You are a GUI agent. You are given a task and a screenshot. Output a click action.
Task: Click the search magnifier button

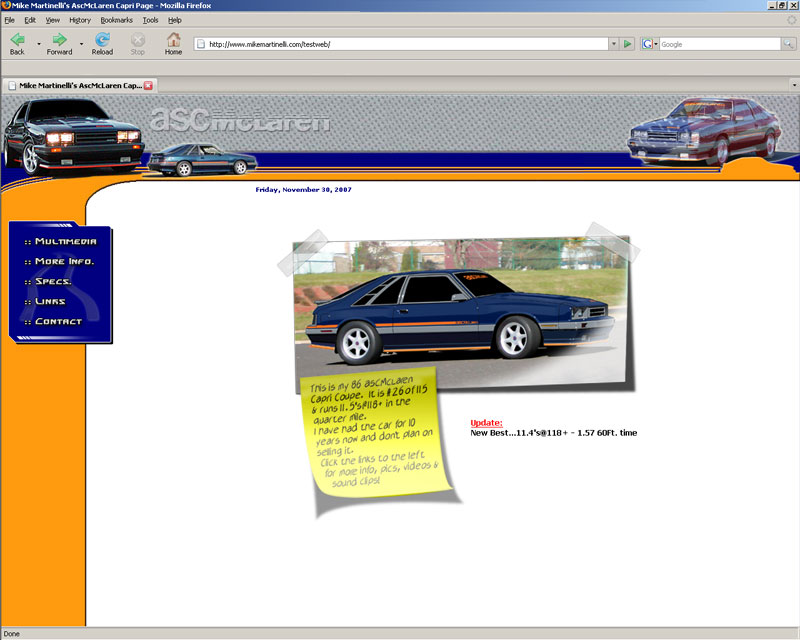788,44
